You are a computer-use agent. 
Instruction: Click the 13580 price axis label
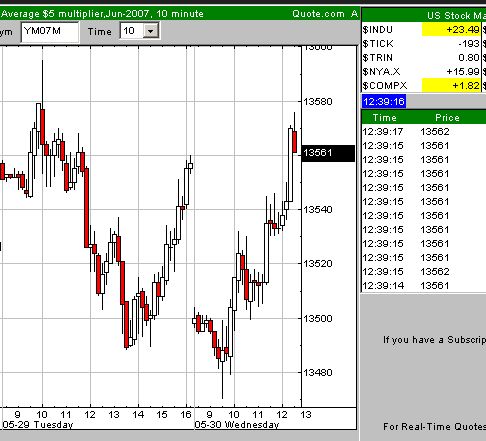point(318,101)
